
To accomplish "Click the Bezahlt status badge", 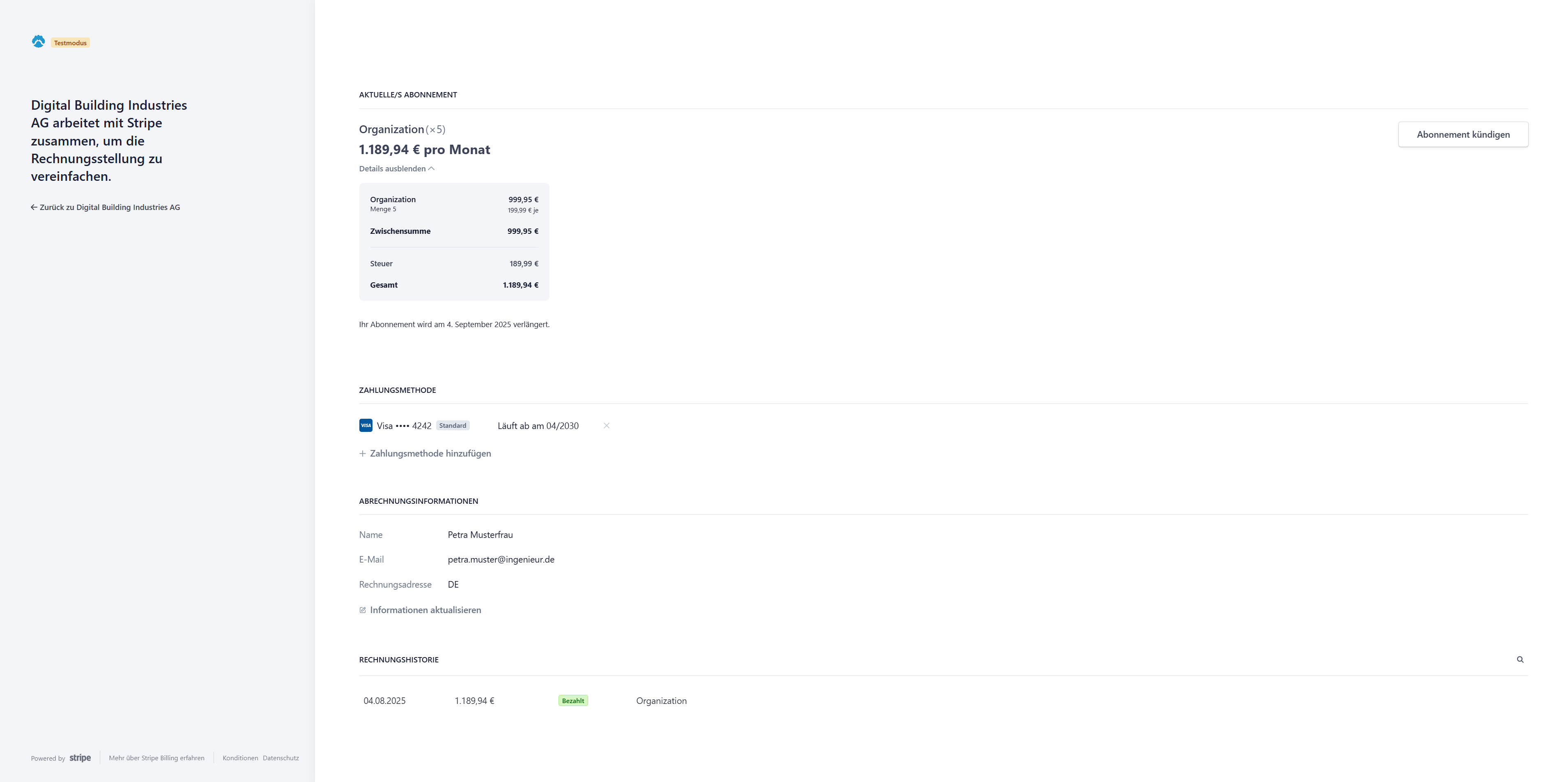I will [573, 701].
